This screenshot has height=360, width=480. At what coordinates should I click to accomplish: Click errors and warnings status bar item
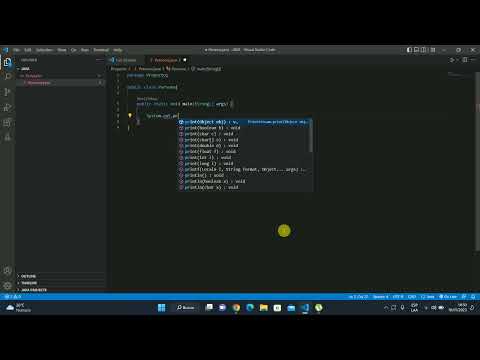[x=13, y=297]
